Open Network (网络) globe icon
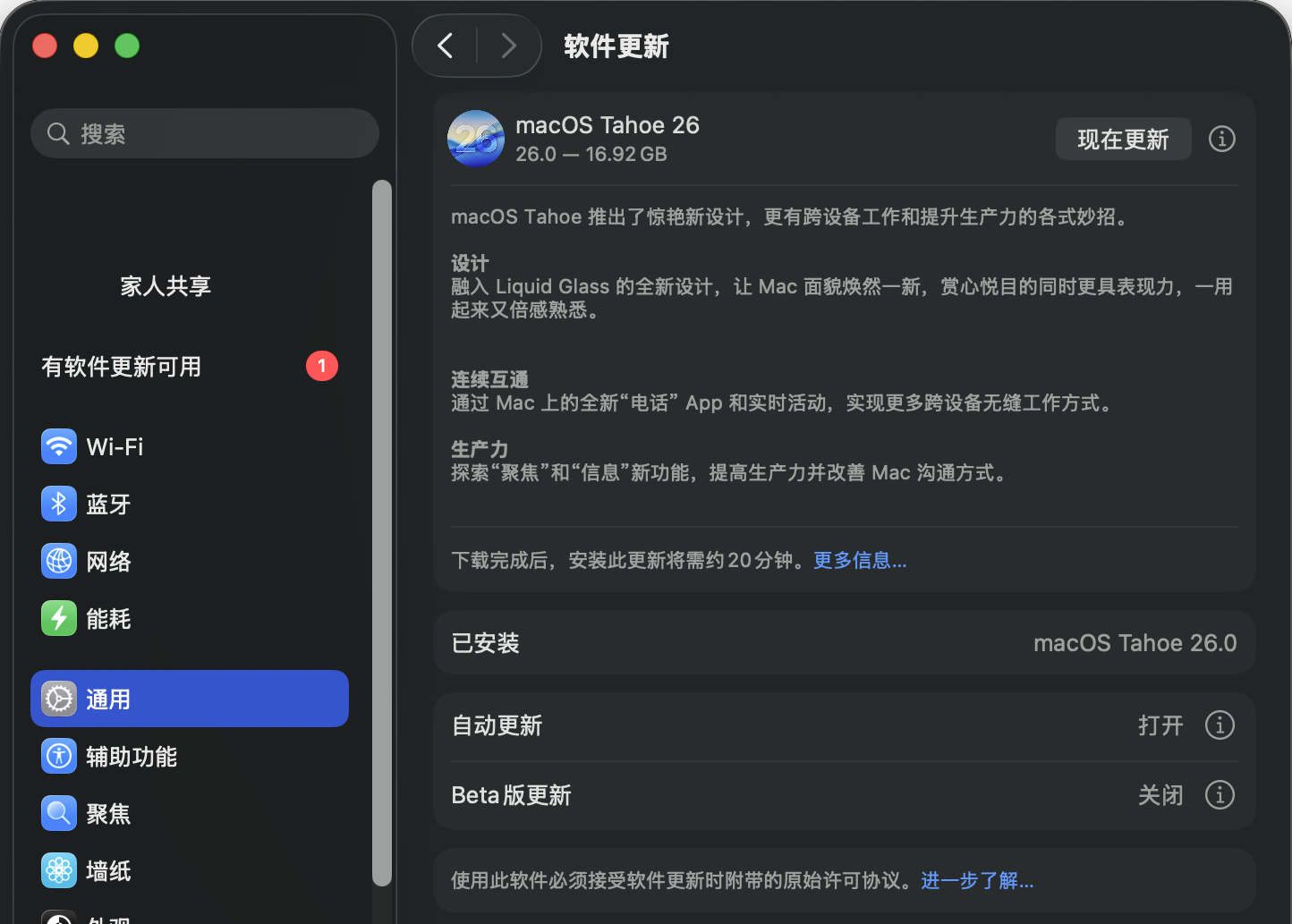 (x=59, y=561)
